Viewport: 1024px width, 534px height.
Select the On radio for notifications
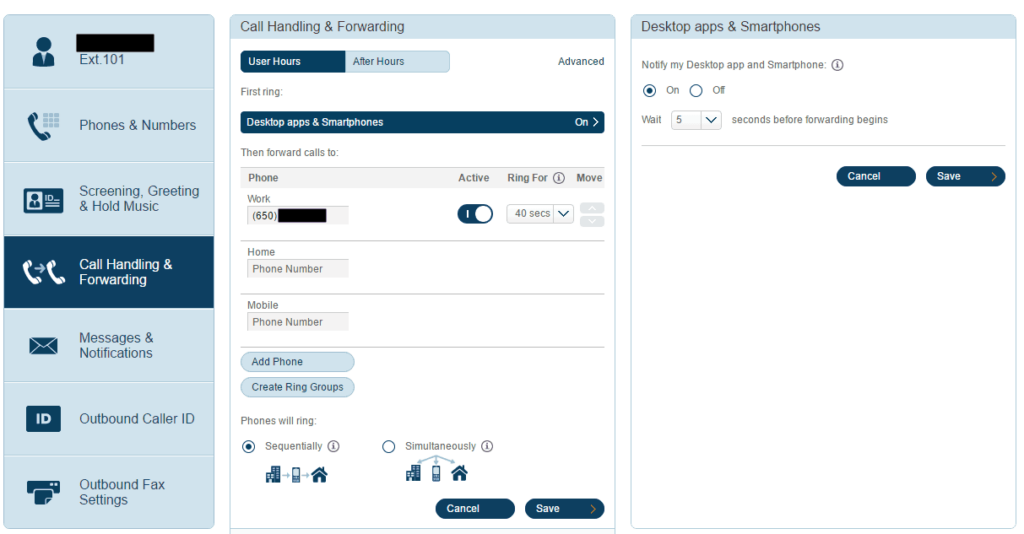649,91
